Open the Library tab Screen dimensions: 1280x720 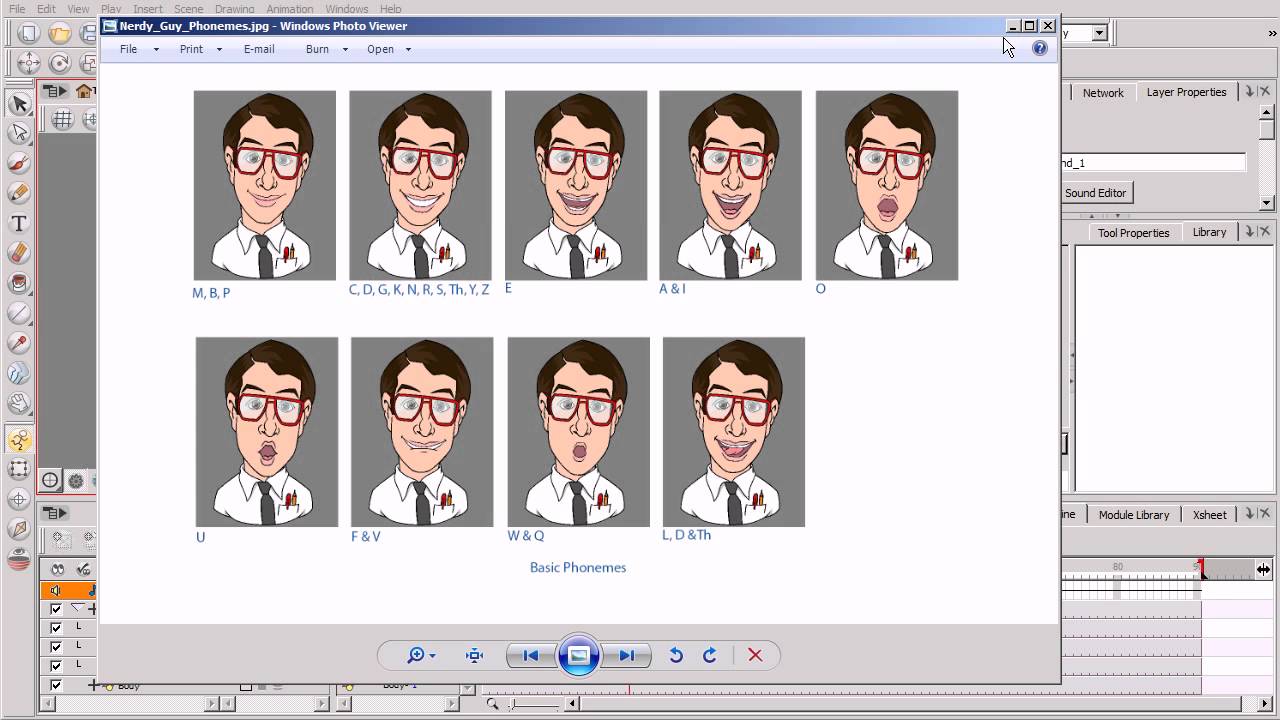click(x=1209, y=232)
